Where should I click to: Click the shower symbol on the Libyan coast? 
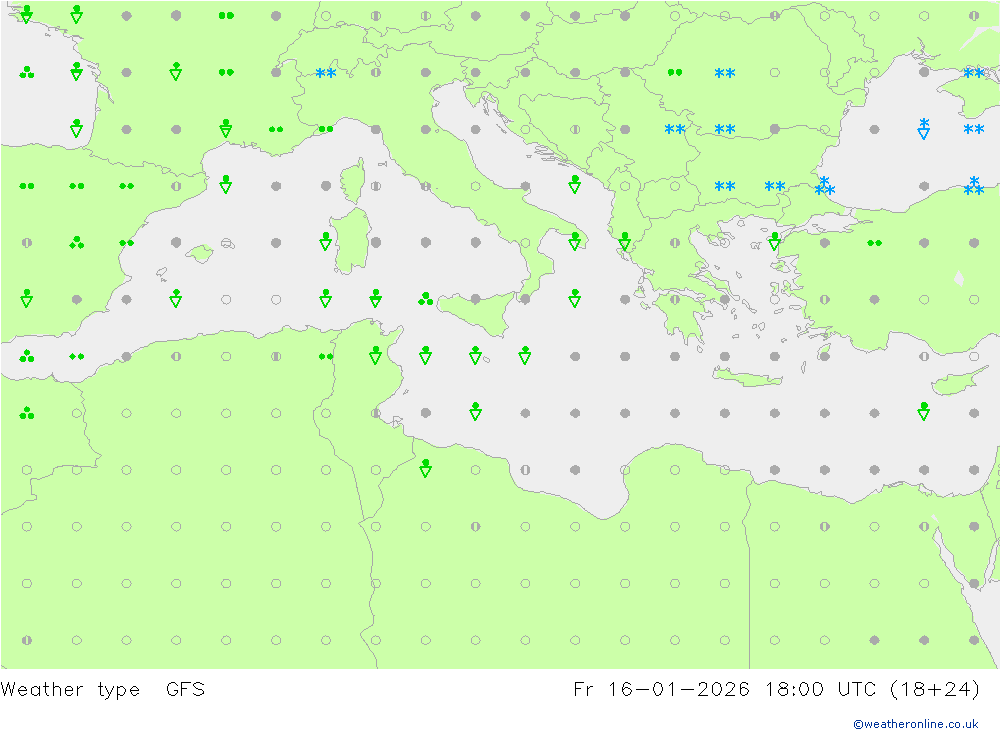[425, 468]
